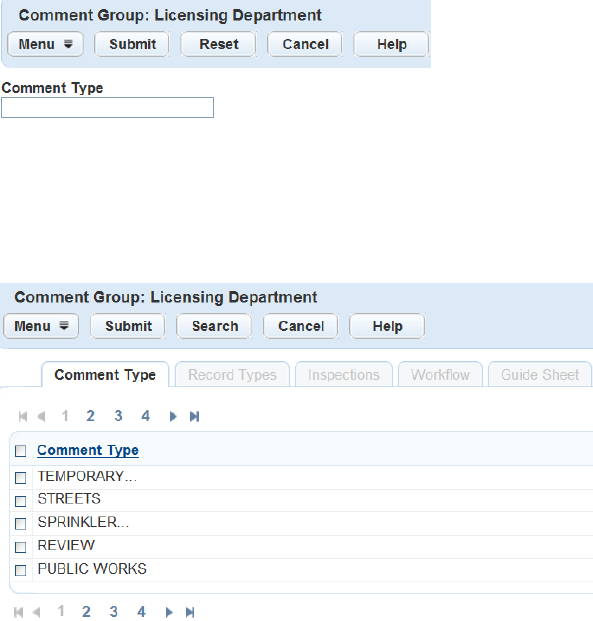Check the REVIEW row checkbox

pos(21,547)
